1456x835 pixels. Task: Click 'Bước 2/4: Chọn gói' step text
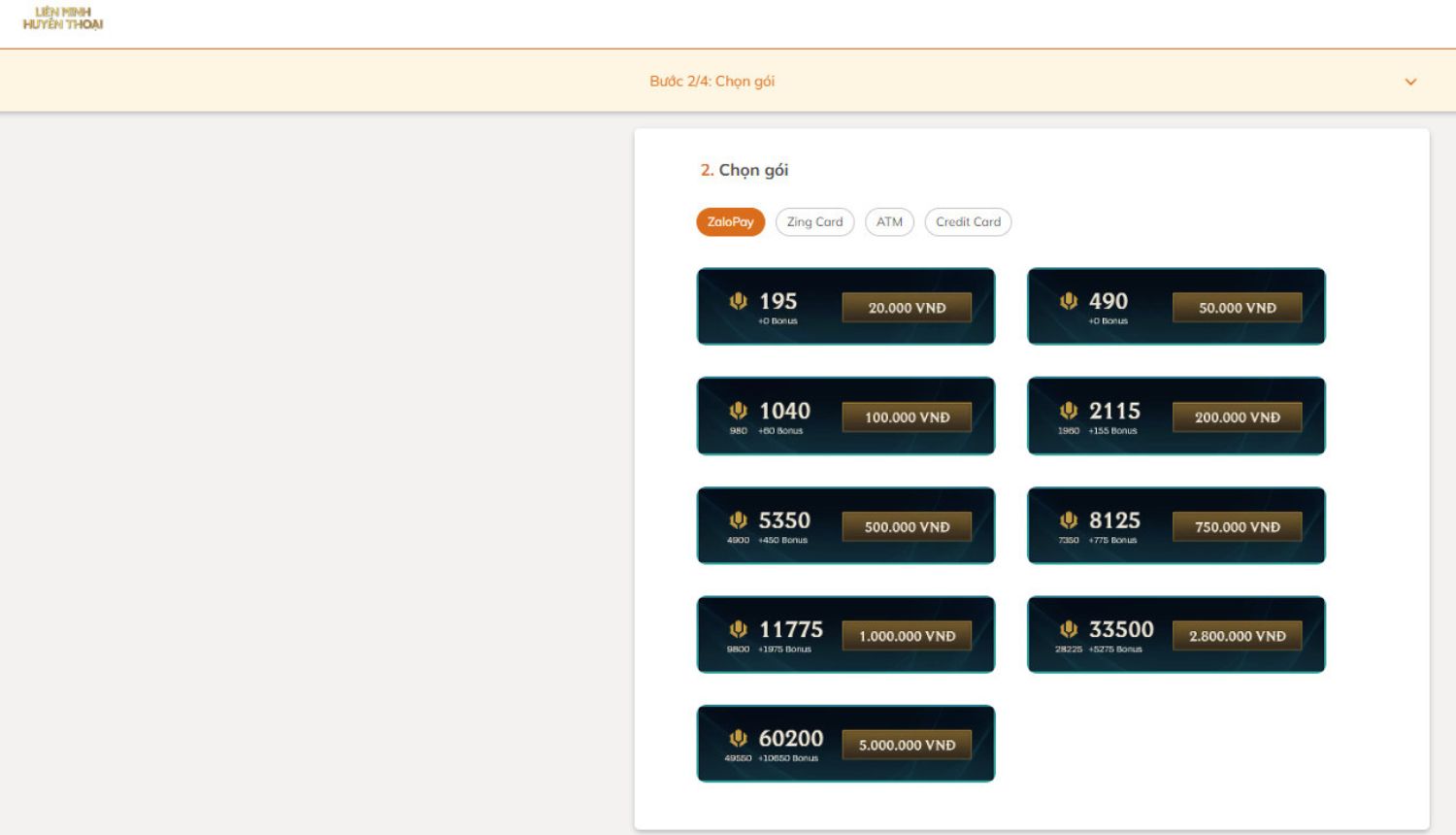(x=711, y=82)
